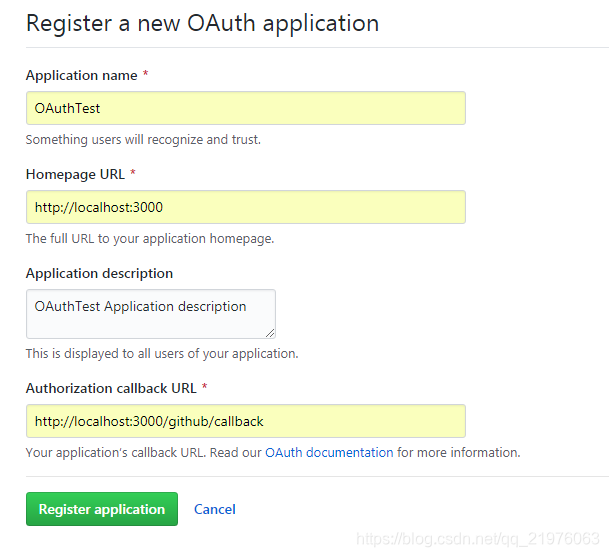Click the red asterisk beside Homepage URL

(x=133, y=174)
